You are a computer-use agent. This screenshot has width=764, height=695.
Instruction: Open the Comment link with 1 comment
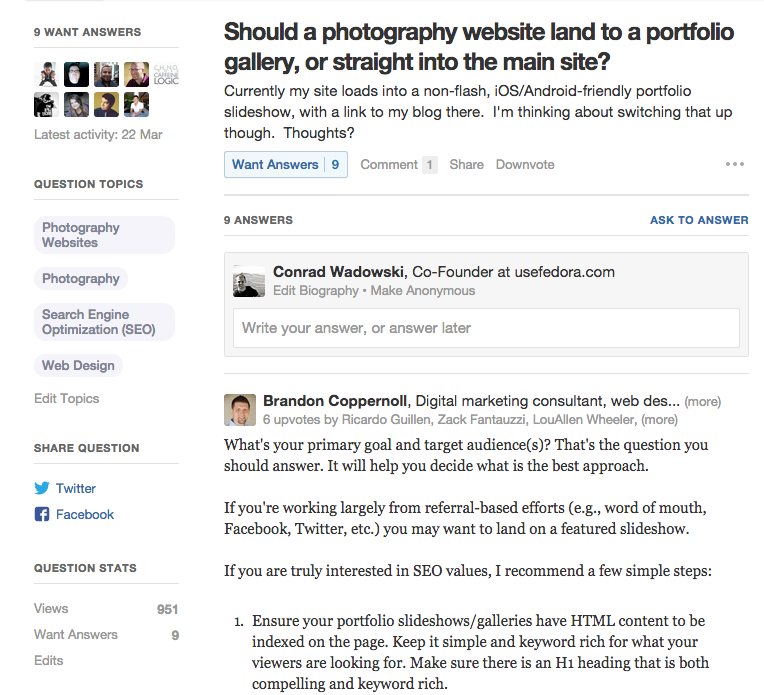[x=398, y=165]
